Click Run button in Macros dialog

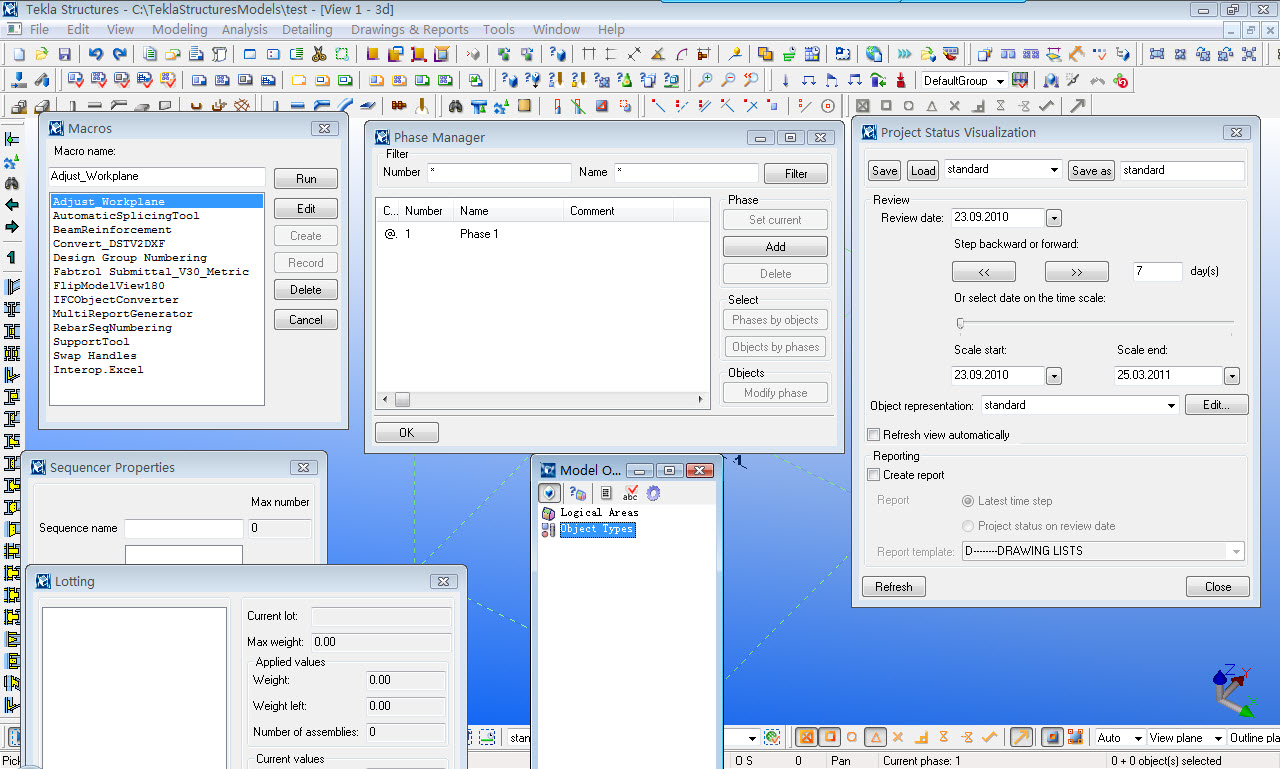(306, 179)
